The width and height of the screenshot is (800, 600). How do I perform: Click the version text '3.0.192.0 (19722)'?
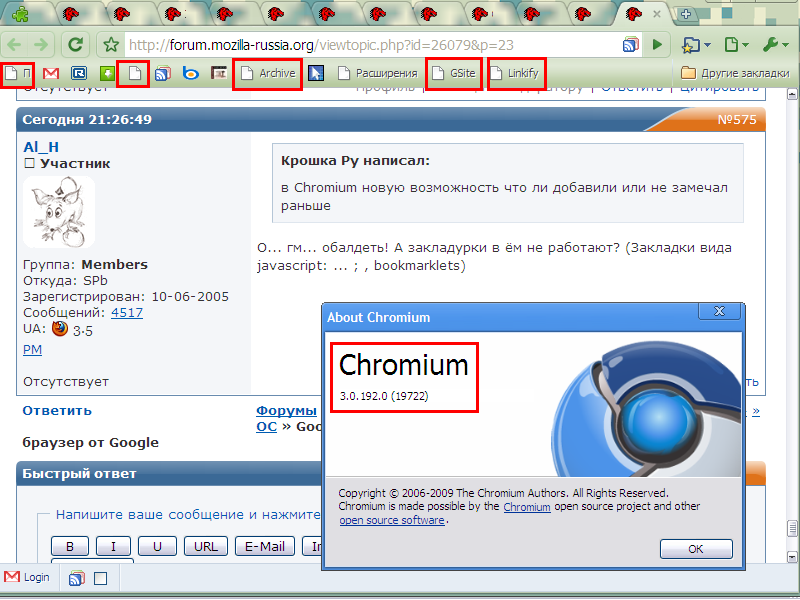384,396
